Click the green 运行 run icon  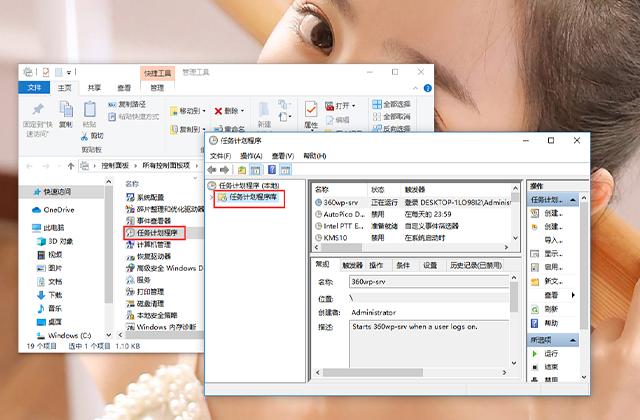coord(535,353)
